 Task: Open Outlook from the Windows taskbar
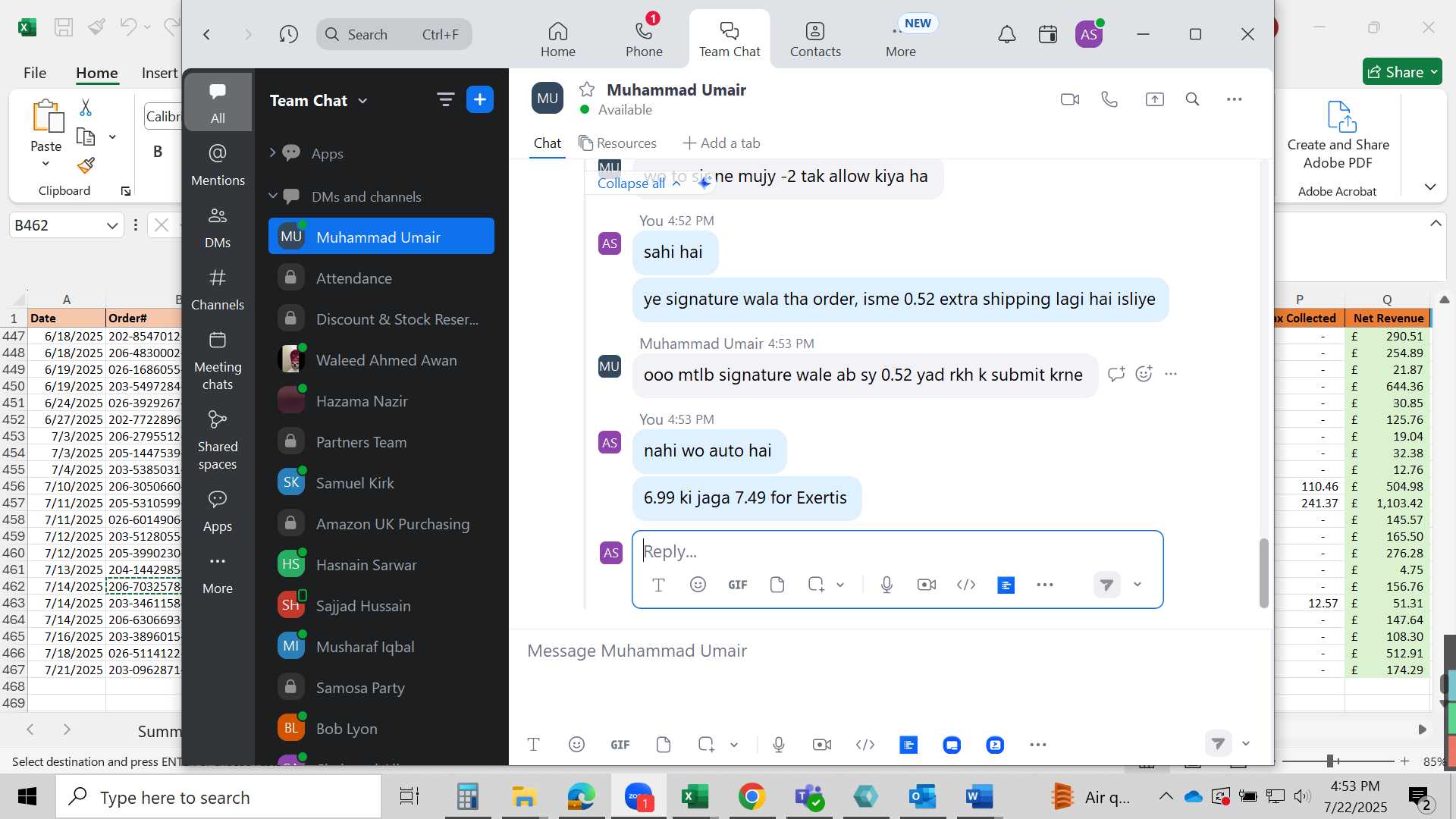(x=923, y=797)
